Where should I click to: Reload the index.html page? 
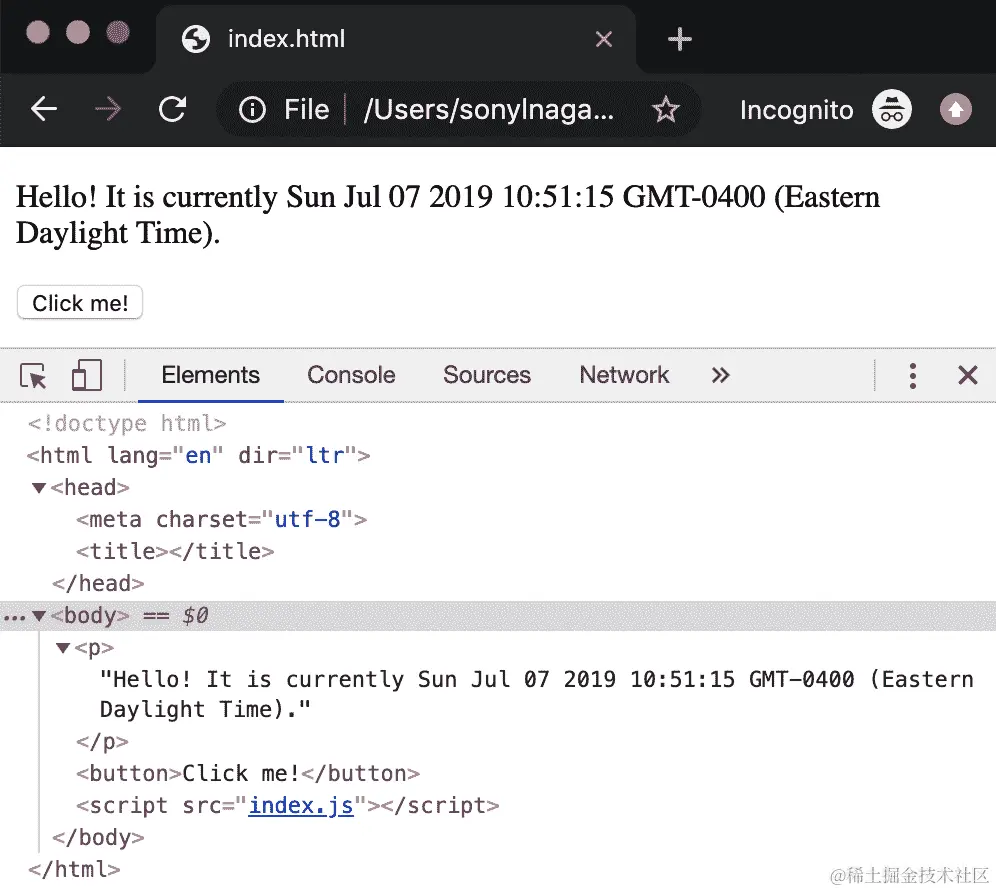coord(172,109)
